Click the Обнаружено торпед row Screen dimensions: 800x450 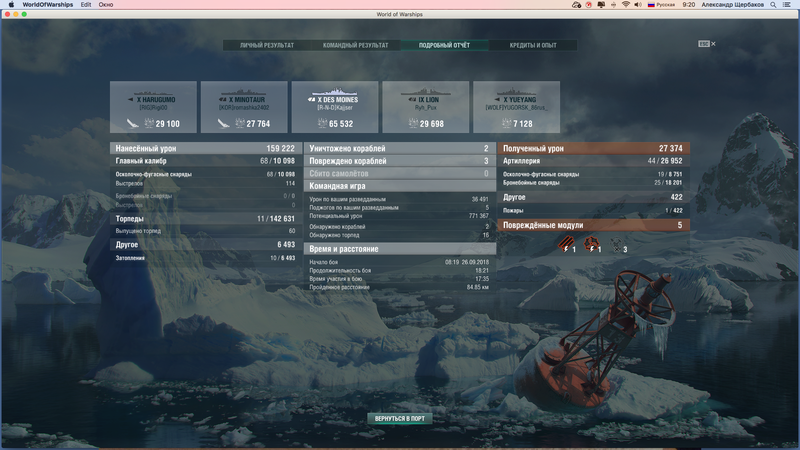pos(399,235)
